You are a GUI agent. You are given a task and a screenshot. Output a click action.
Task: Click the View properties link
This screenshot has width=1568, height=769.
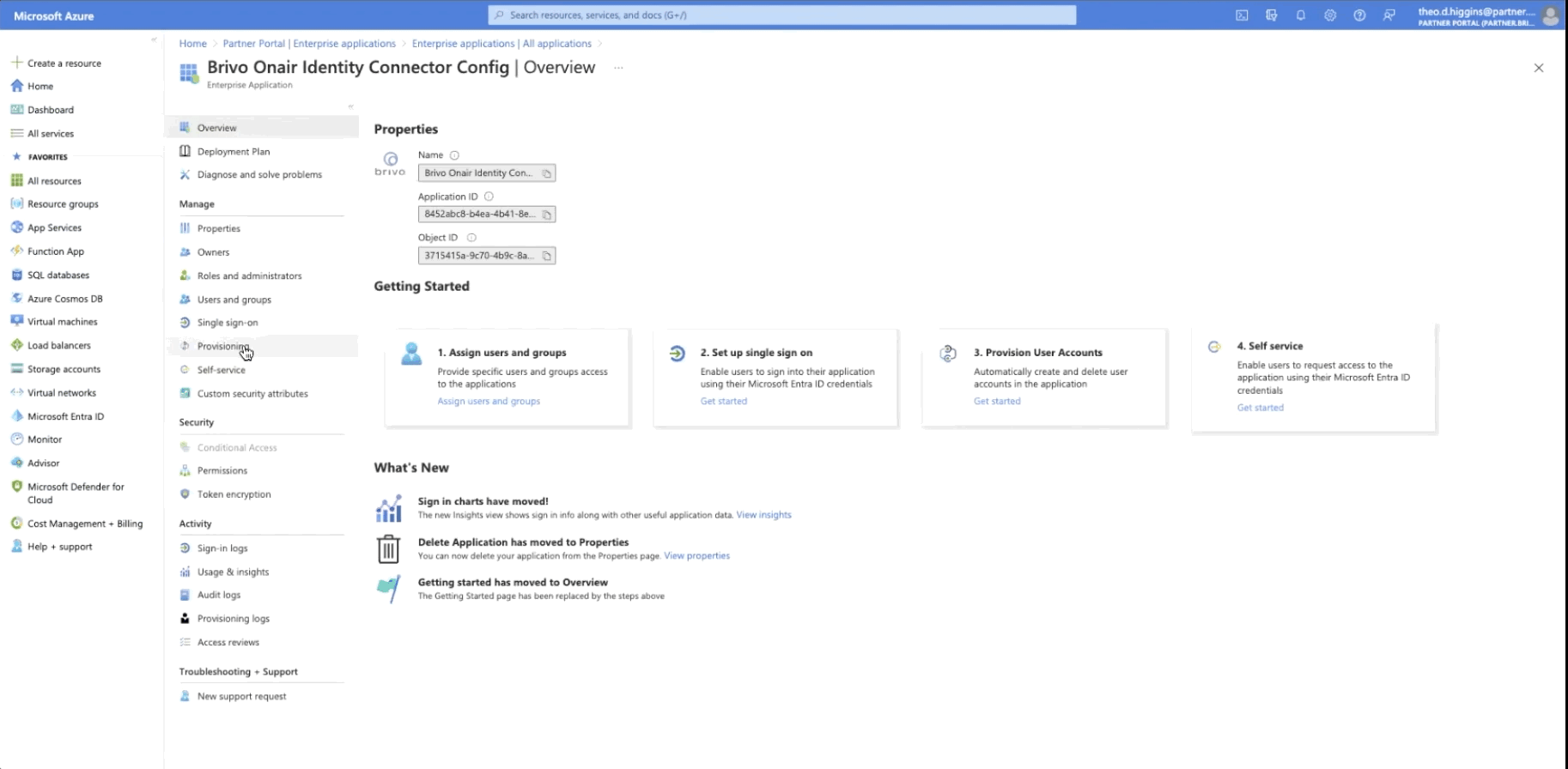pos(696,556)
